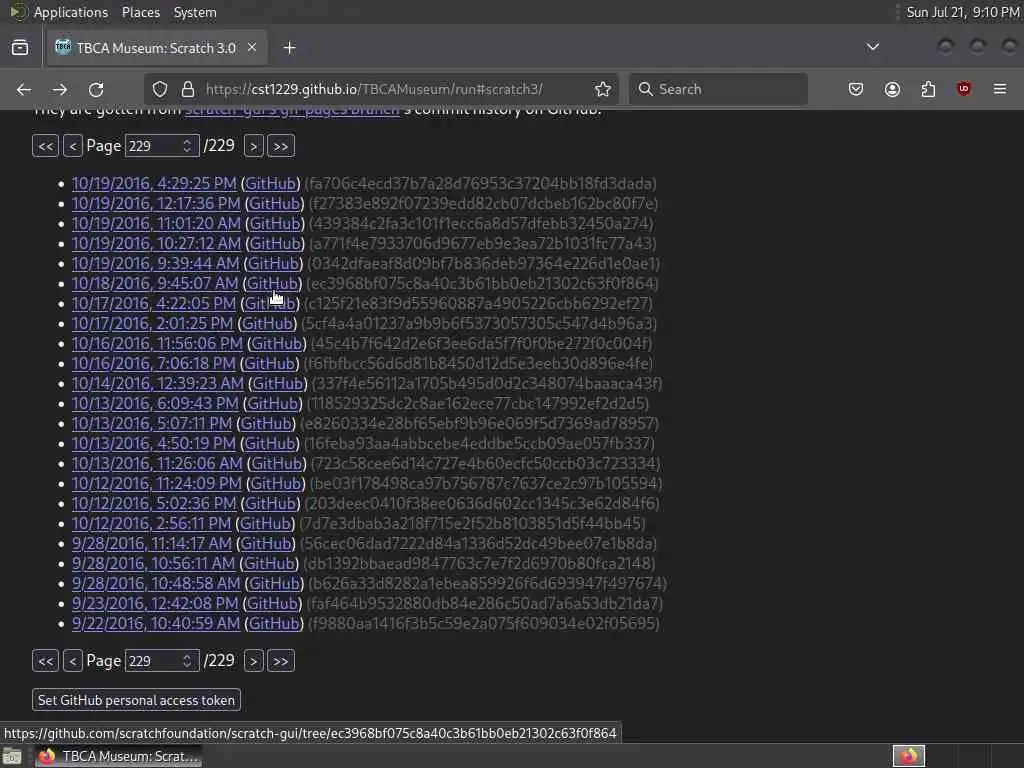The width and height of the screenshot is (1024, 768).
Task: Open the 10/12/2016, 2:56:11 PM build
Action: click(x=152, y=524)
